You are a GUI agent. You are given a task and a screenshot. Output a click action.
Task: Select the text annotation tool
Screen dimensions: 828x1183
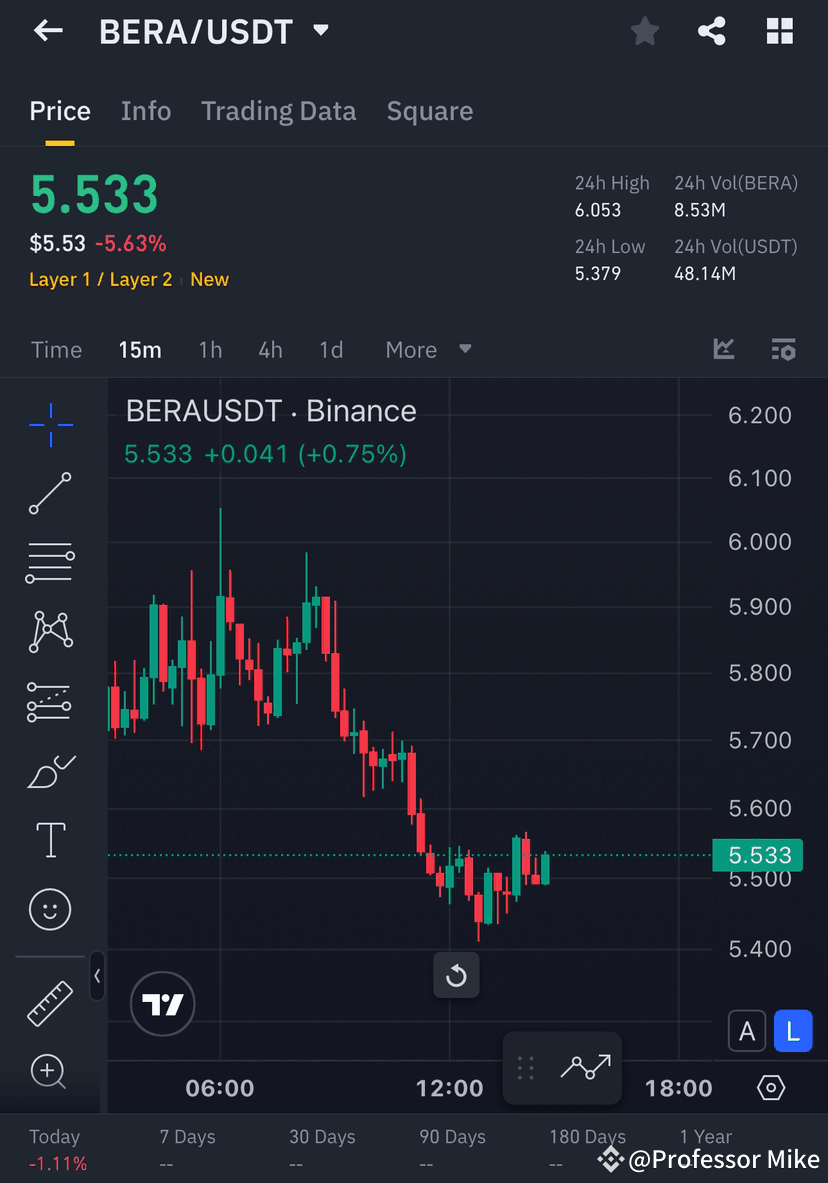click(50, 840)
